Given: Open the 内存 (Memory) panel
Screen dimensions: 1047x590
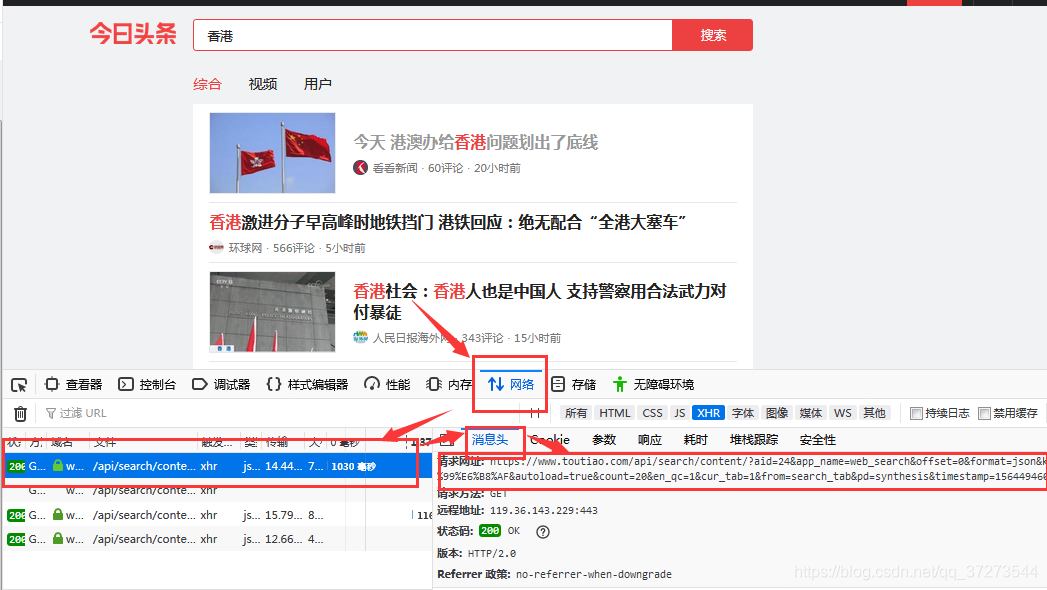Looking at the screenshot, I should point(449,384).
